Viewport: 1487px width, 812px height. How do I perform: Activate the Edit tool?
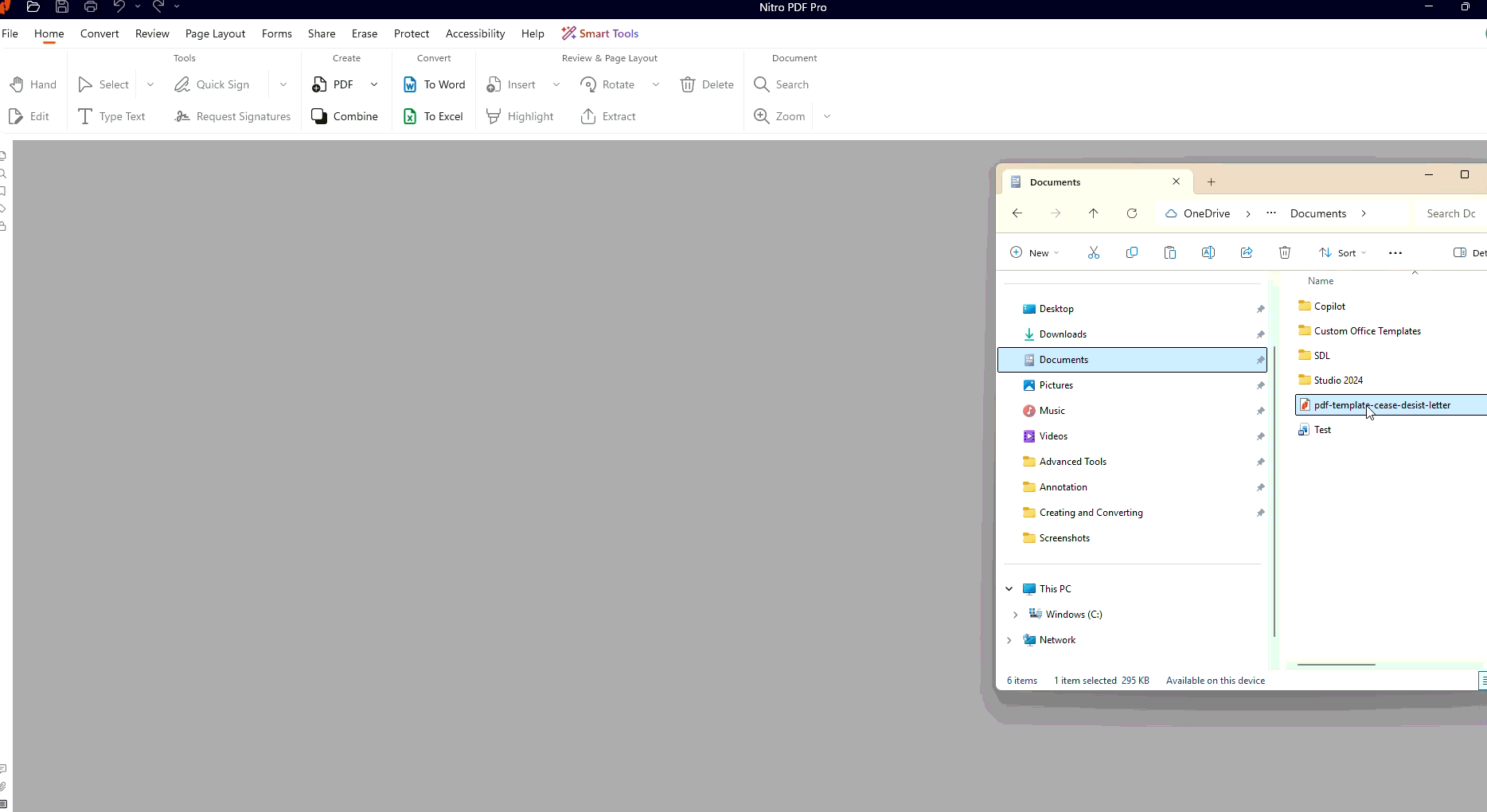point(29,116)
